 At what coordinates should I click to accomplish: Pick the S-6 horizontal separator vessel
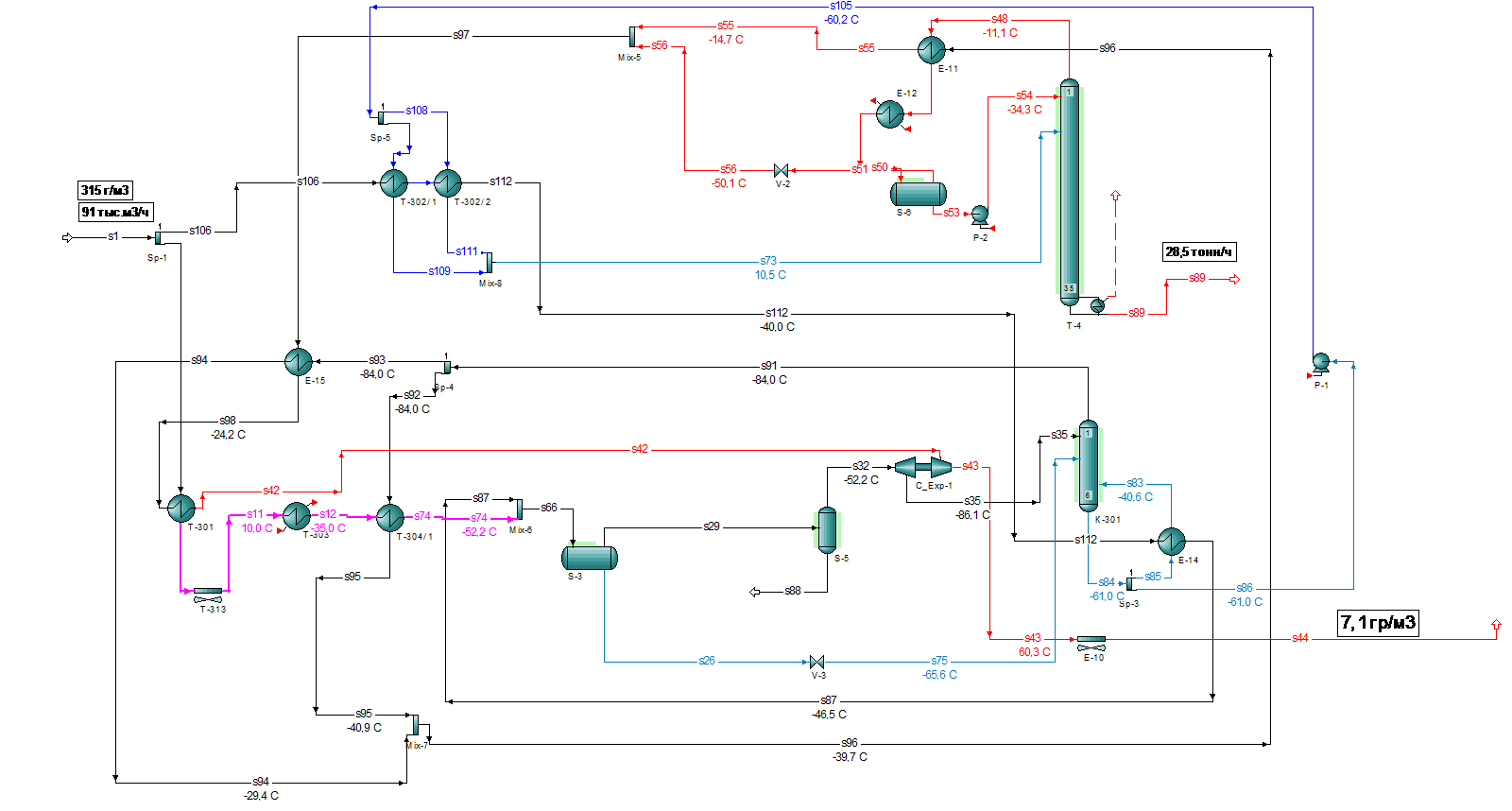tap(918, 194)
